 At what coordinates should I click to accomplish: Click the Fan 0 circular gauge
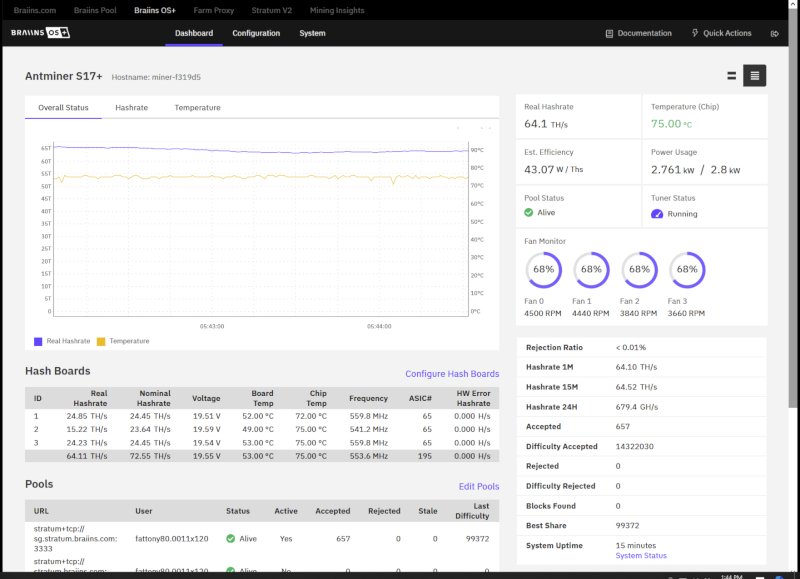point(543,270)
